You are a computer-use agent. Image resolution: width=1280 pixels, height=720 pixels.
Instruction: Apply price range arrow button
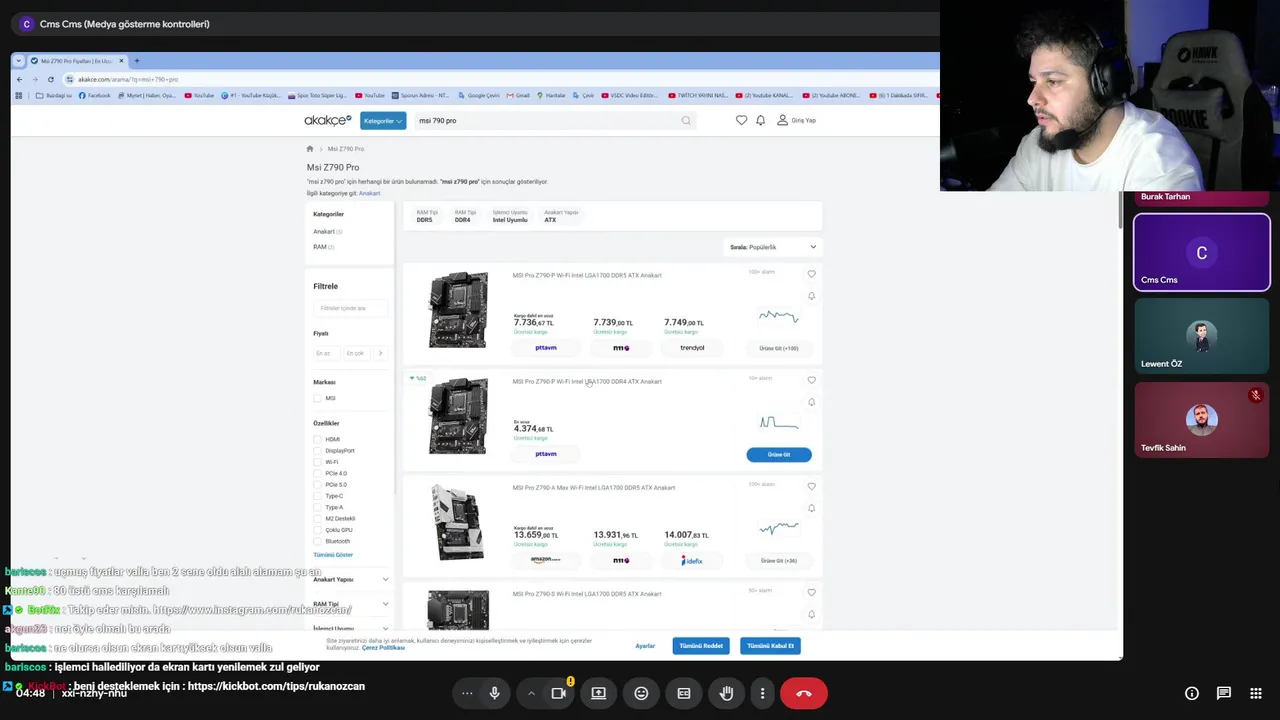coord(380,353)
